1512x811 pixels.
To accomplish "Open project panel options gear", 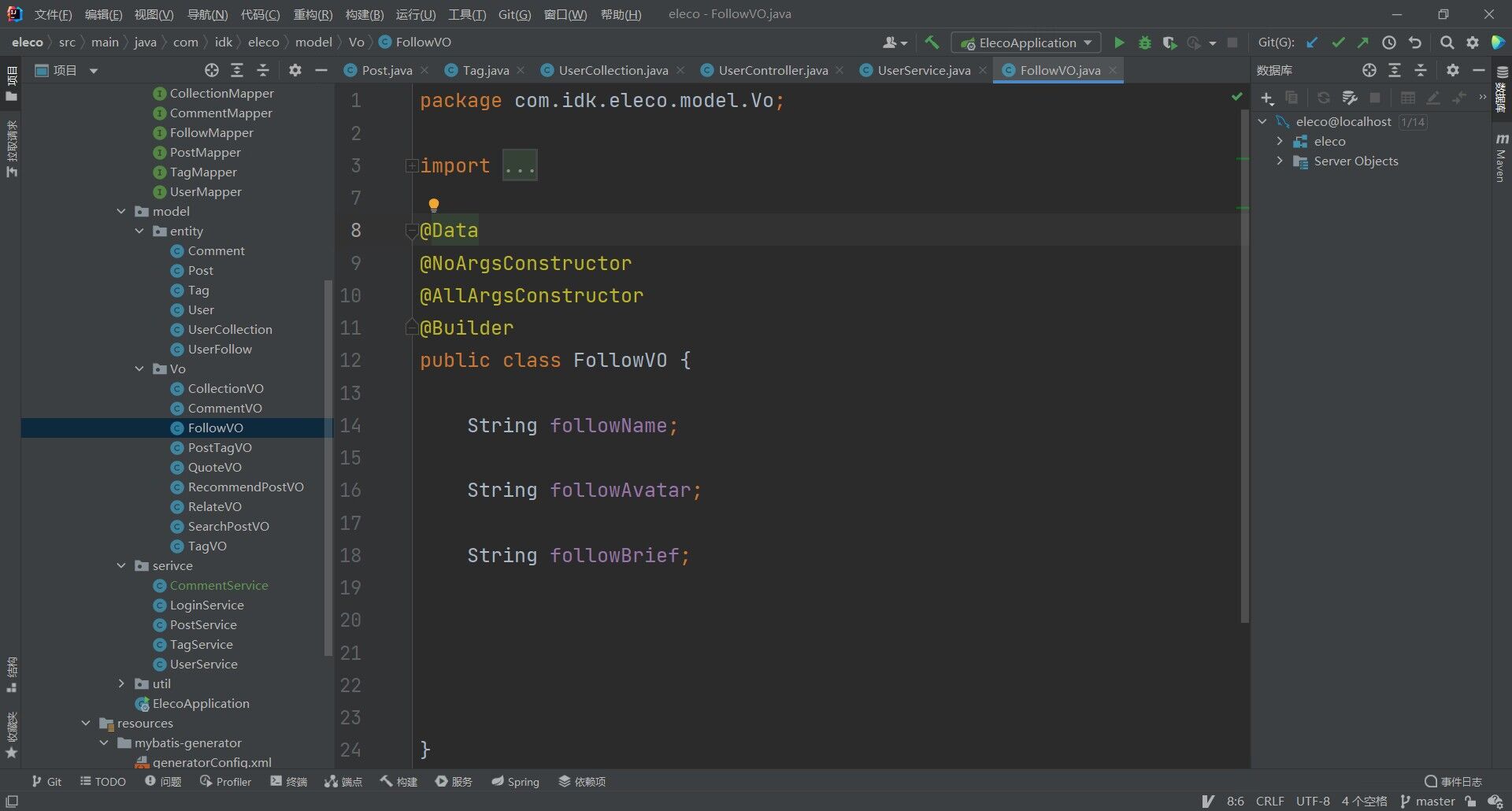I will pos(295,70).
